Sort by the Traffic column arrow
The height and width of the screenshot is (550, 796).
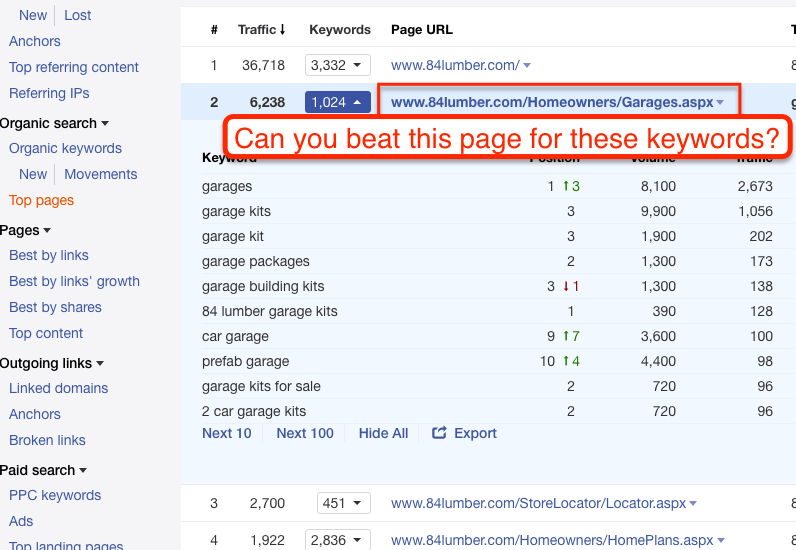282,30
